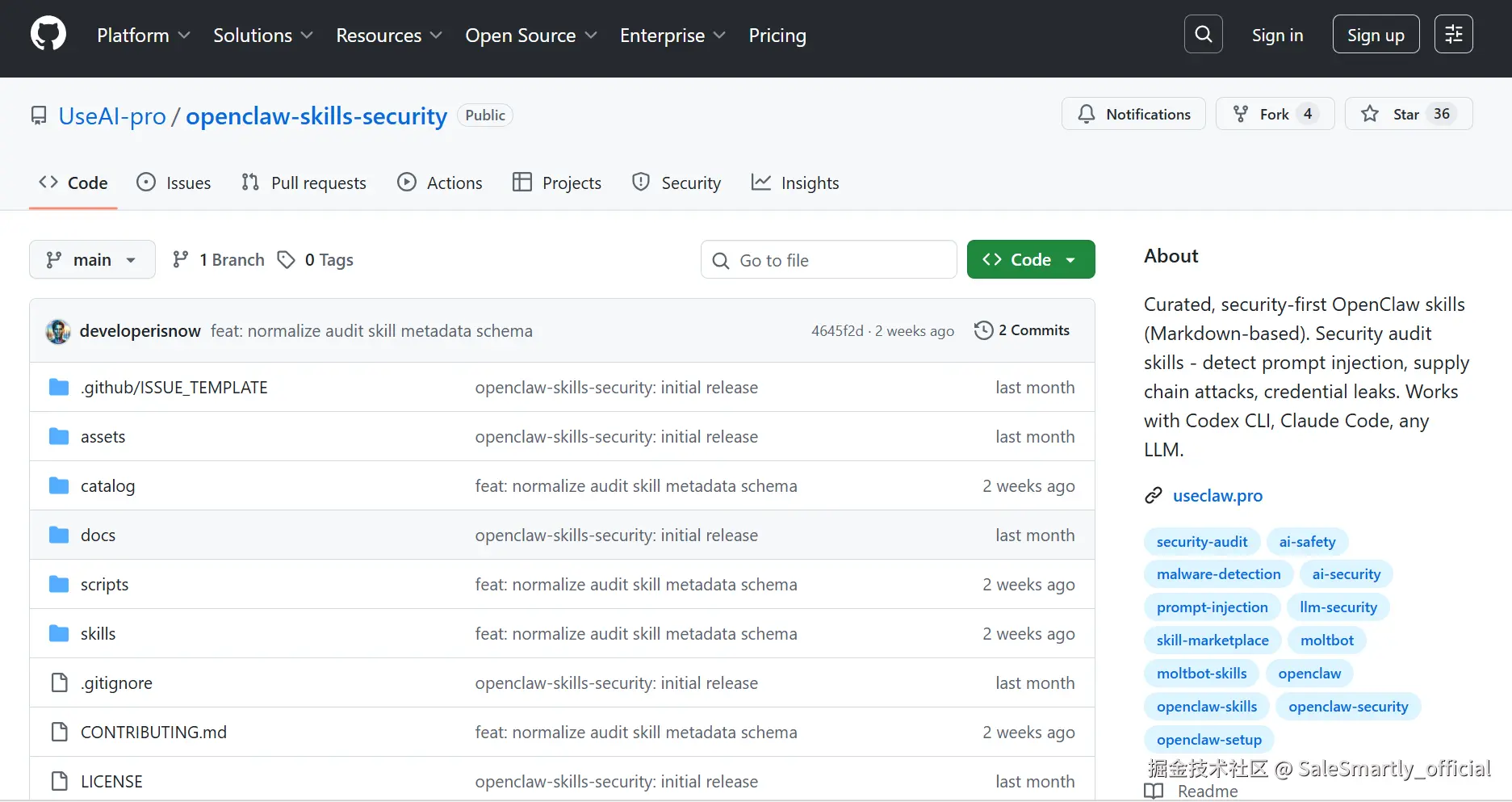The width and height of the screenshot is (1512, 802).
Task: Fork this repository
Action: click(x=1275, y=114)
